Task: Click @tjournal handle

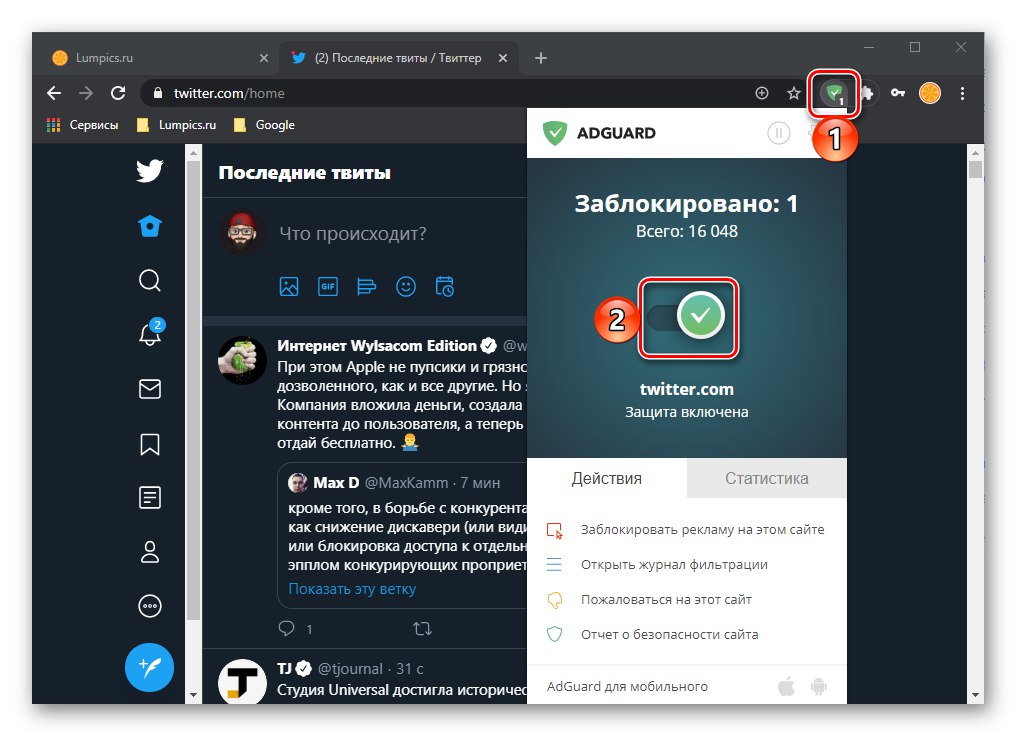Action: point(350,669)
